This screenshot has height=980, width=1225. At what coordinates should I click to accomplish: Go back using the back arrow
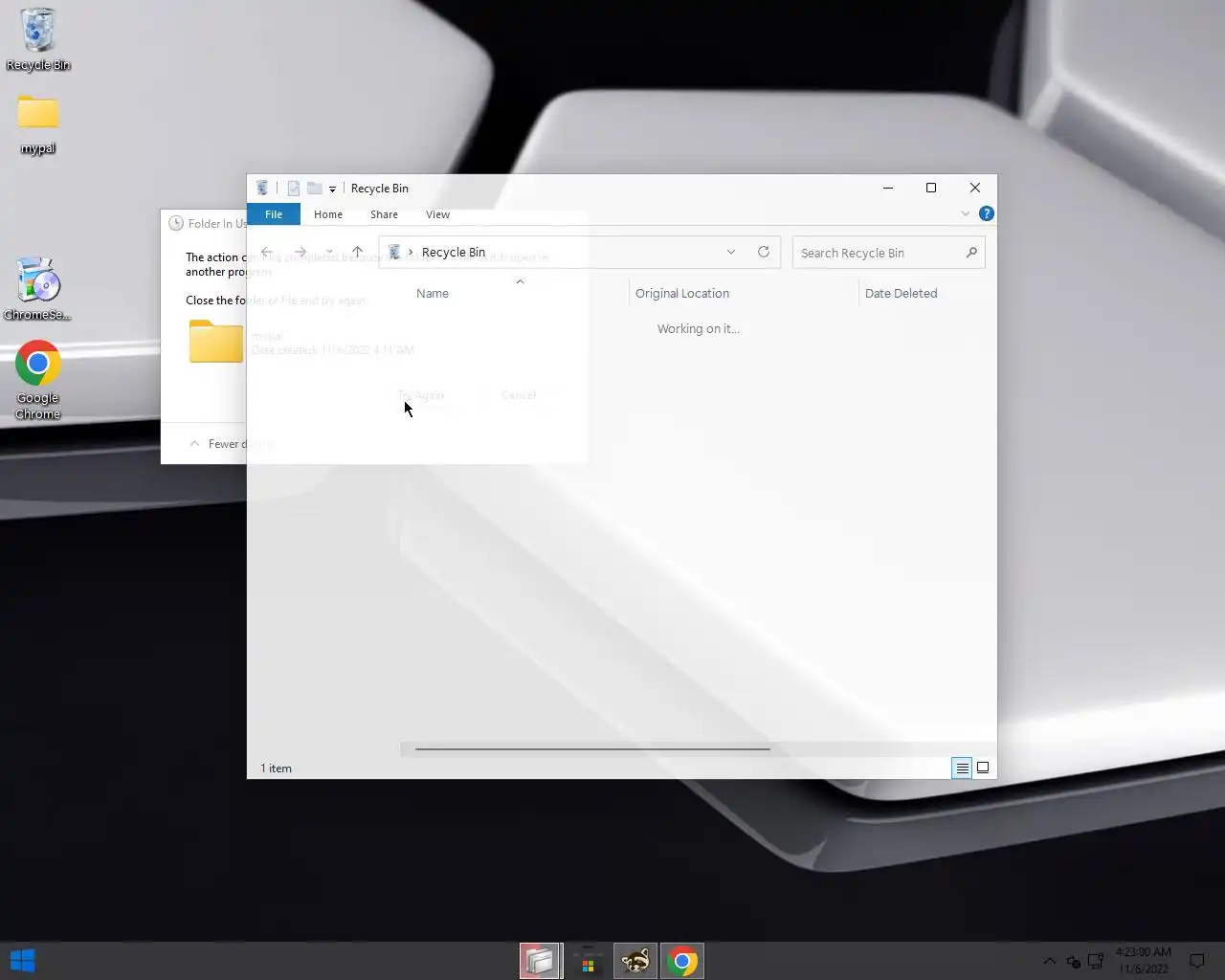(x=267, y=253)
